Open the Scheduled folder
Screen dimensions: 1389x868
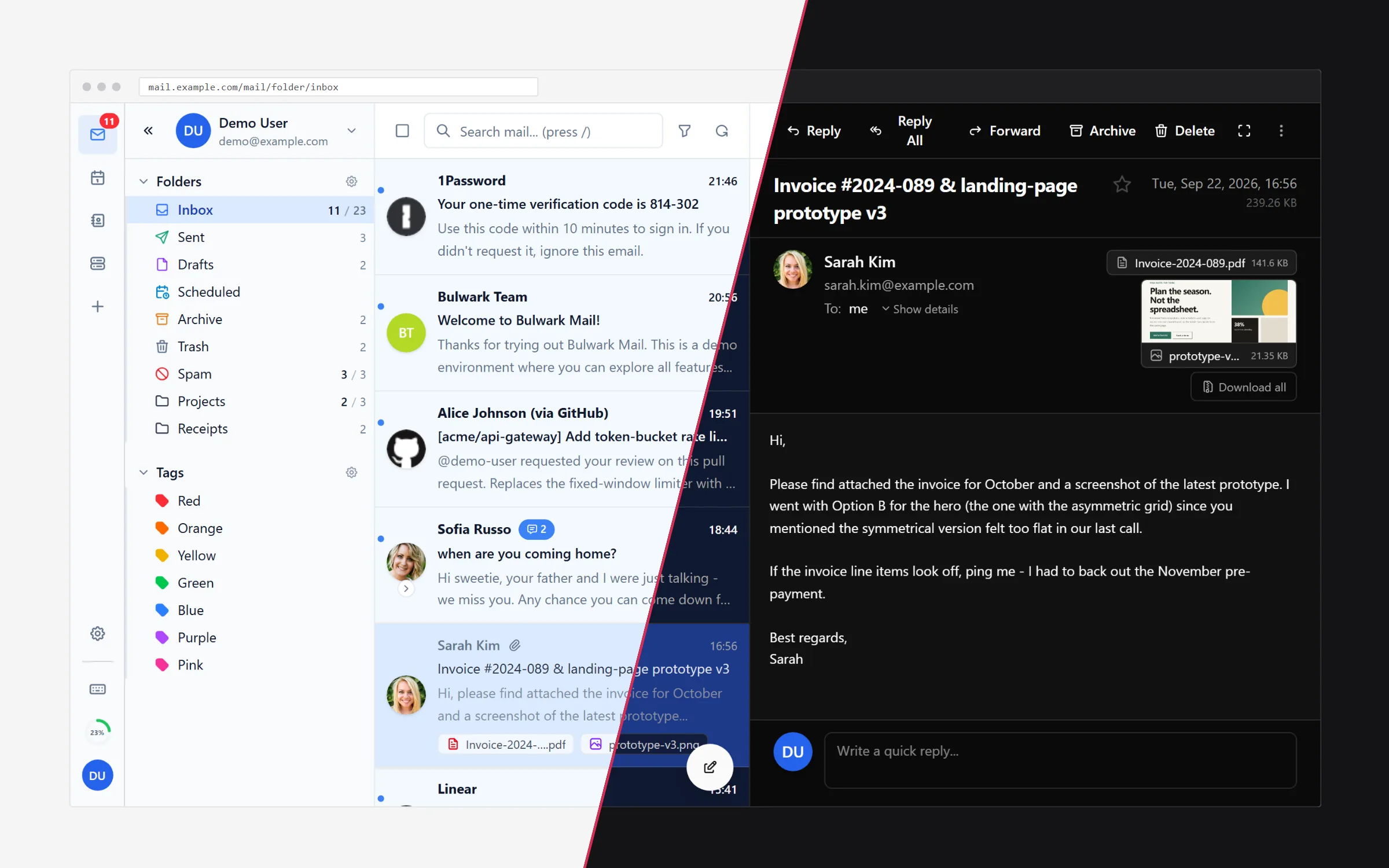click(249, 292)
